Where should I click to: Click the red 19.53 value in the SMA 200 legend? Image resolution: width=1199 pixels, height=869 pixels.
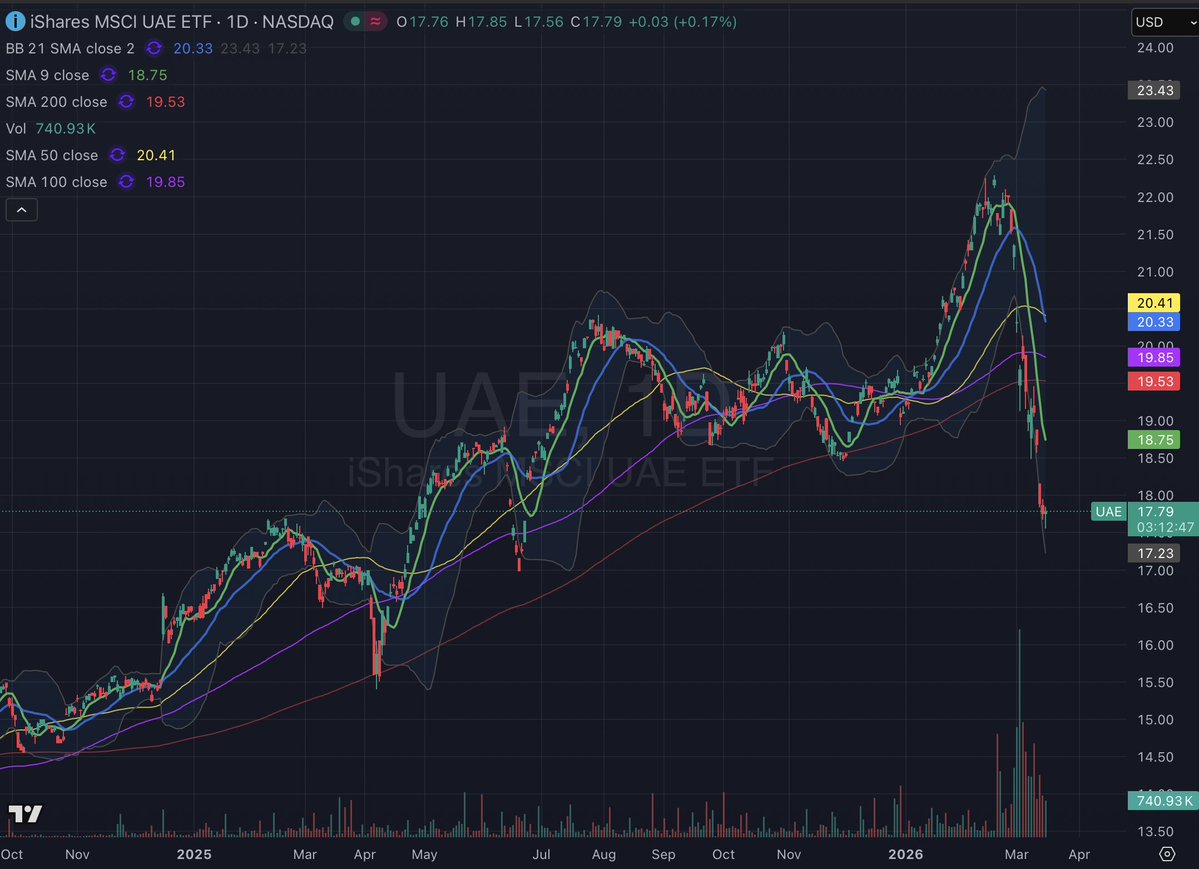pos(165,102)
